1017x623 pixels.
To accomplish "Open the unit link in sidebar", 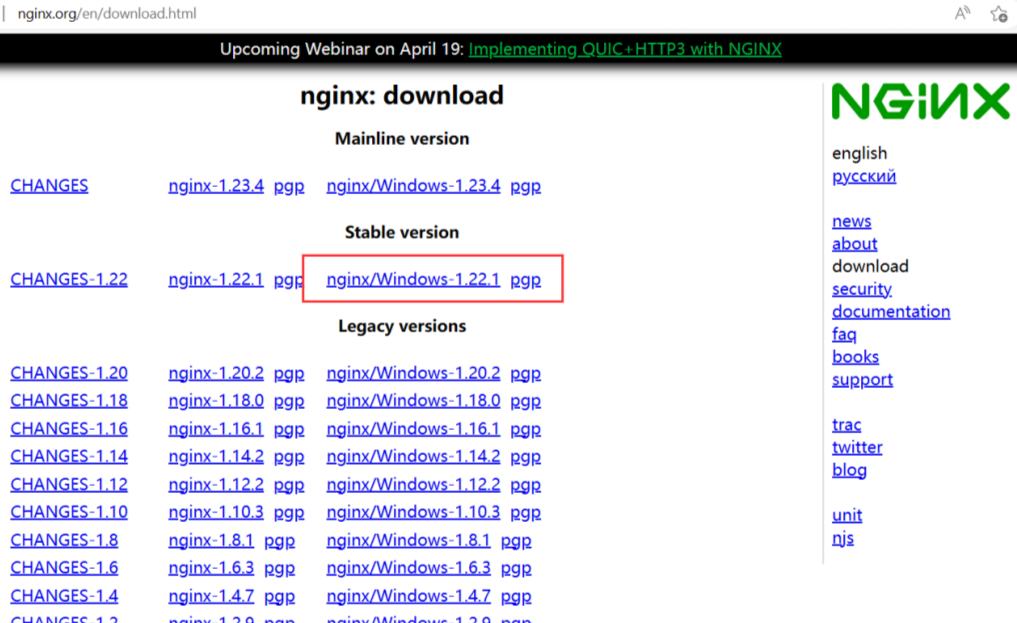I will click(x=847, y=515).
